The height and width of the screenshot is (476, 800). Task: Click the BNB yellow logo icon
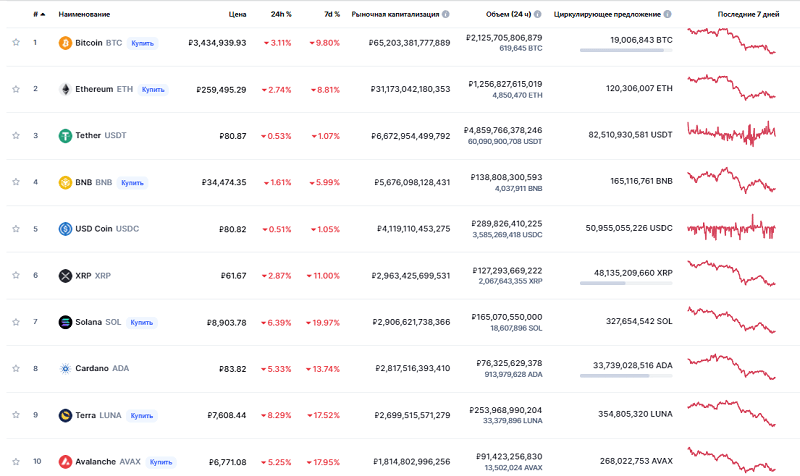point(66,182)
